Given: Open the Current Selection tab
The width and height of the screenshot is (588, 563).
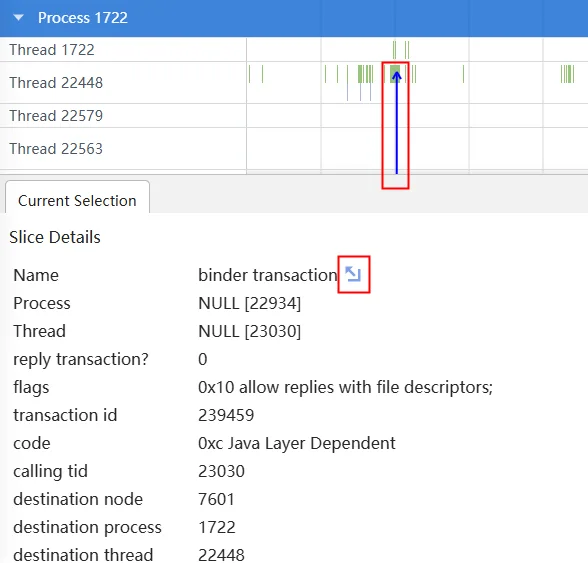Looking at the screenshot, I should click(77, 200).
